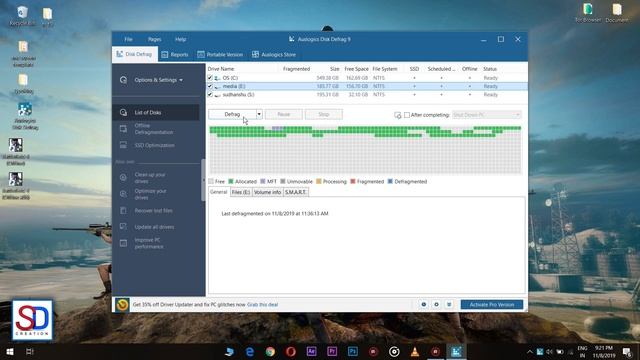Open Adobe Photoshop from the taskbar

pyautogui.click(x=353, y=351)
